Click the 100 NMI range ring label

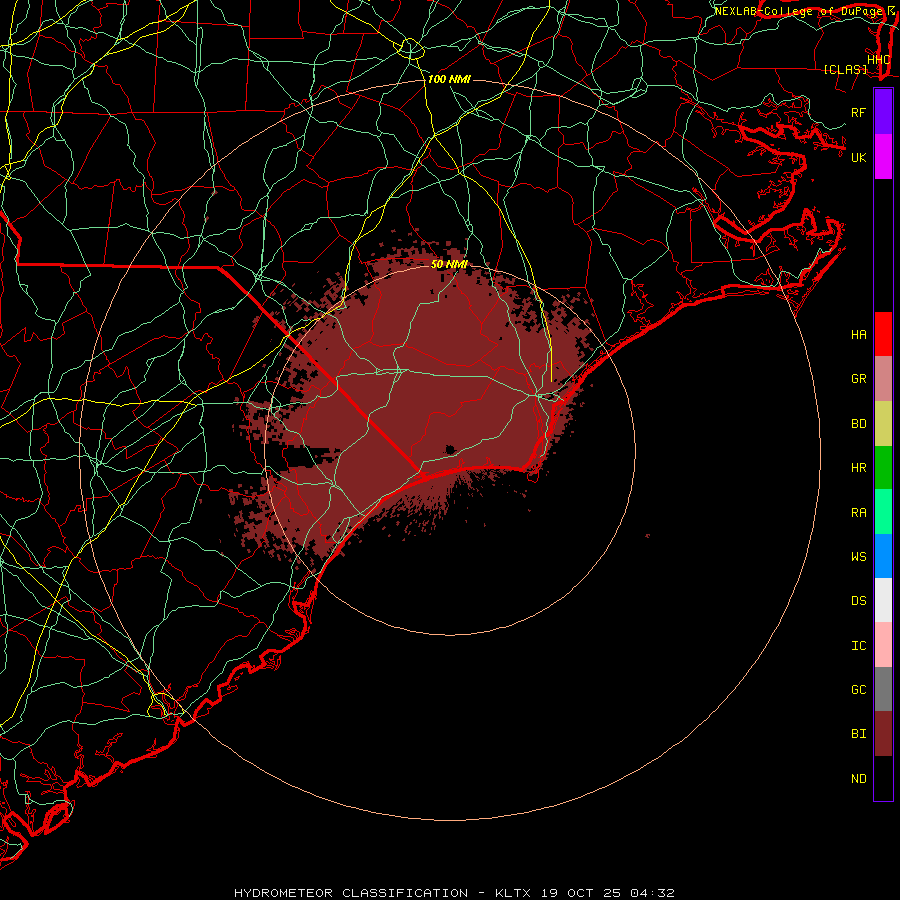point(449,79)
